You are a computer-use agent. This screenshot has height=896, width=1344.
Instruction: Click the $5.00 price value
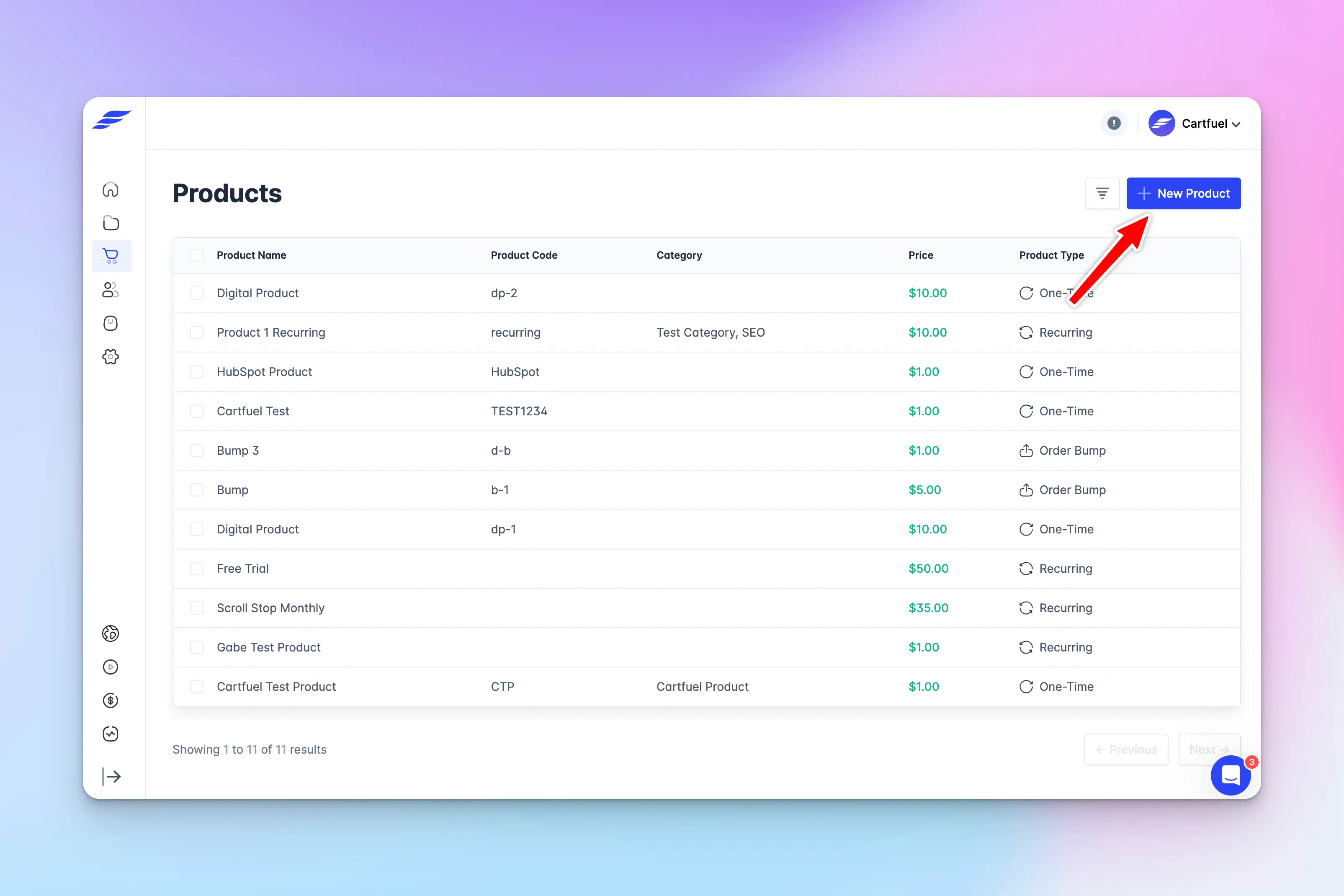(924, 490)
